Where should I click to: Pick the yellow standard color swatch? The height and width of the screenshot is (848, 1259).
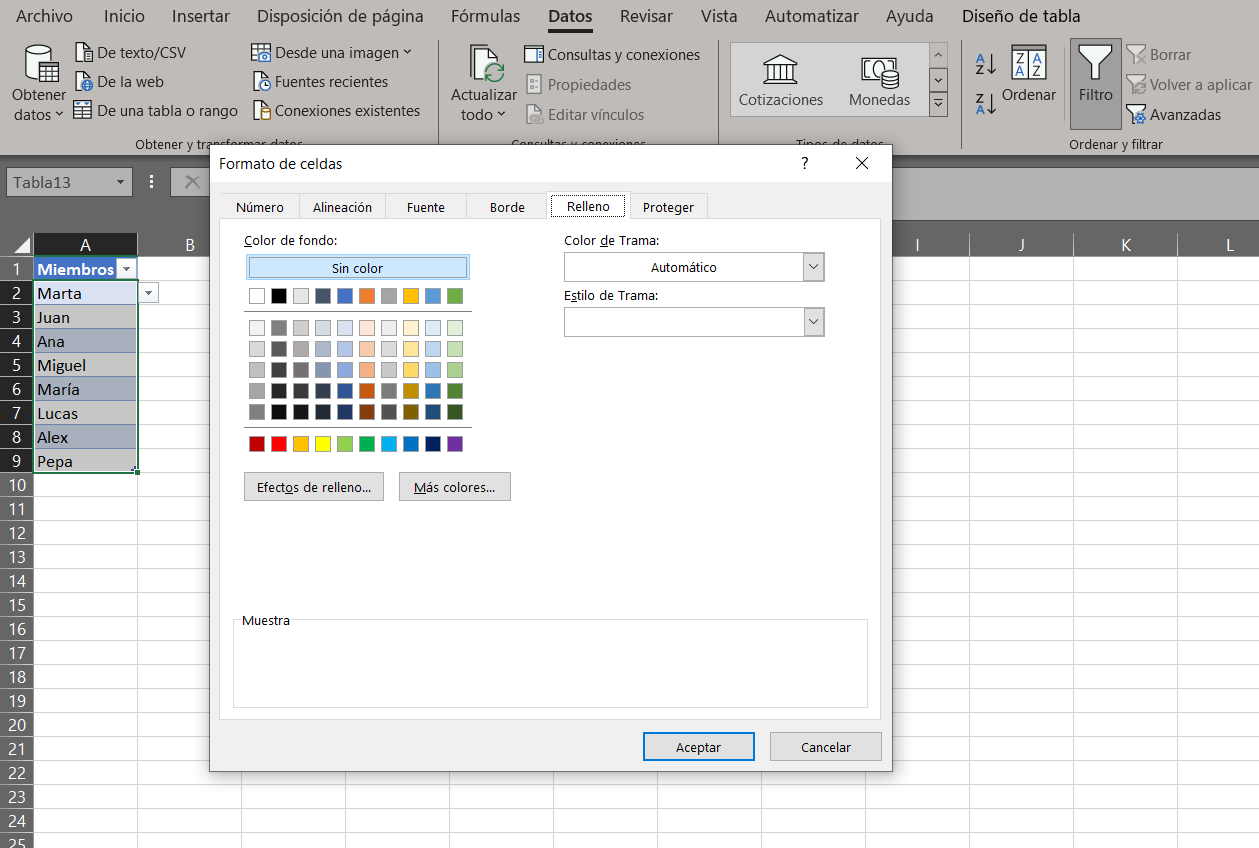pos(323,444)
